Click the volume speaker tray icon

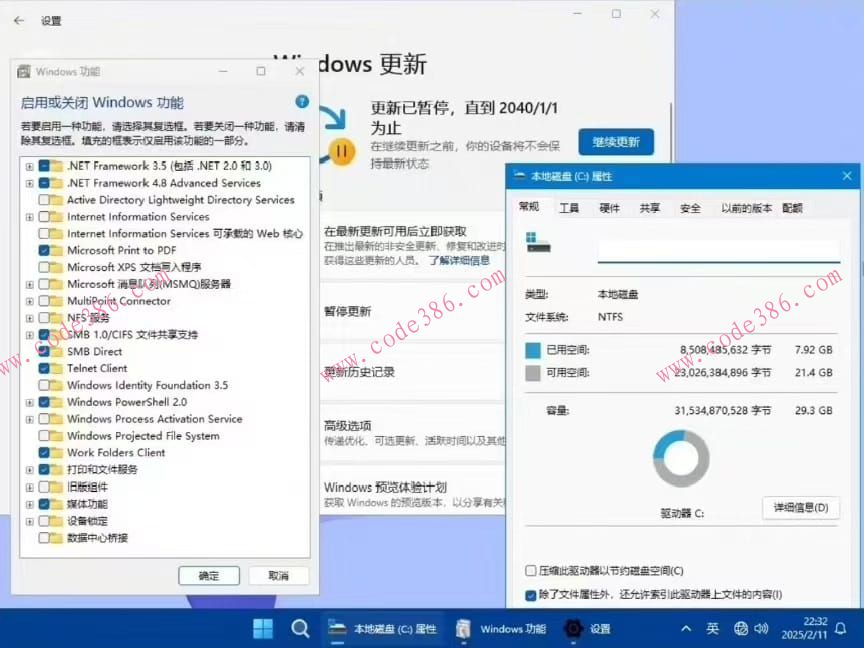point(761,628)
